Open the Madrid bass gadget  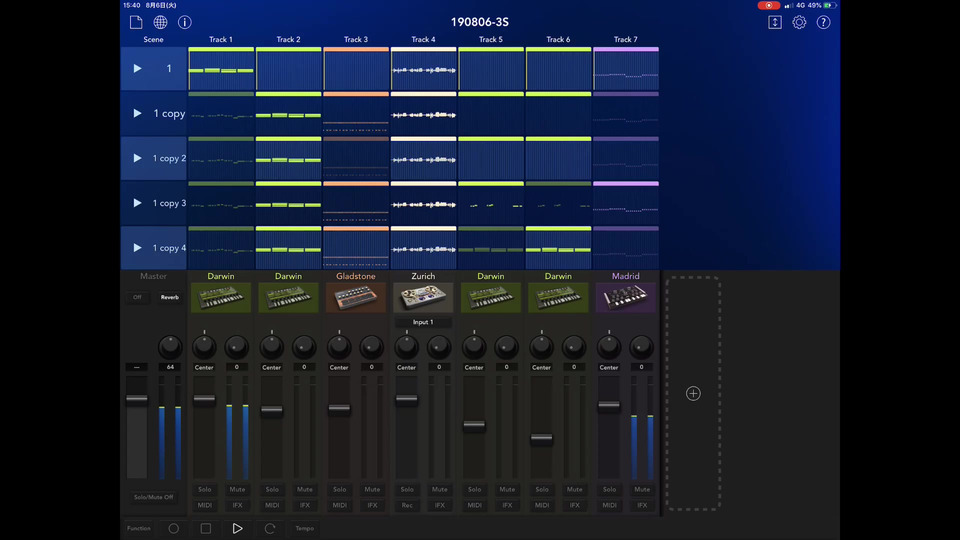625,297
